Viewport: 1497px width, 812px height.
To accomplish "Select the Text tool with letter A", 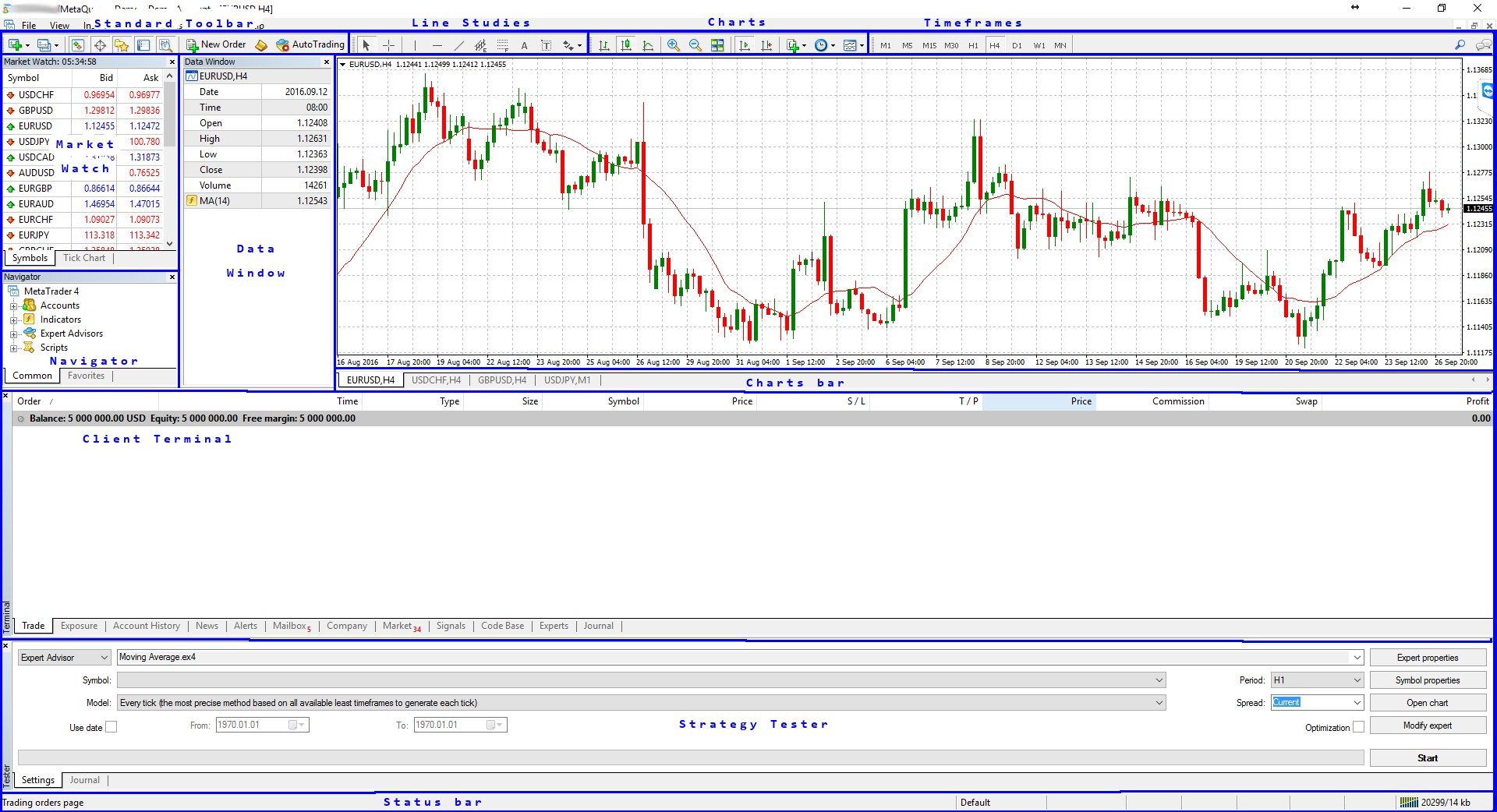I will 524,45.
